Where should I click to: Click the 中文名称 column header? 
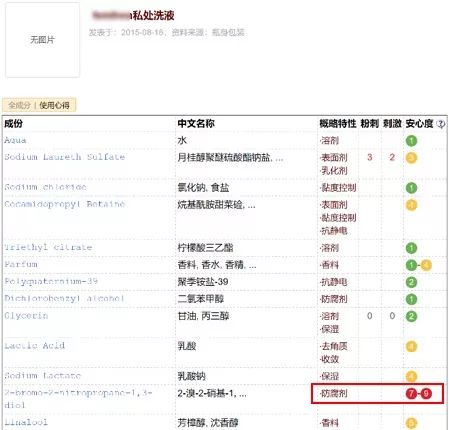[x=196, y=124]
